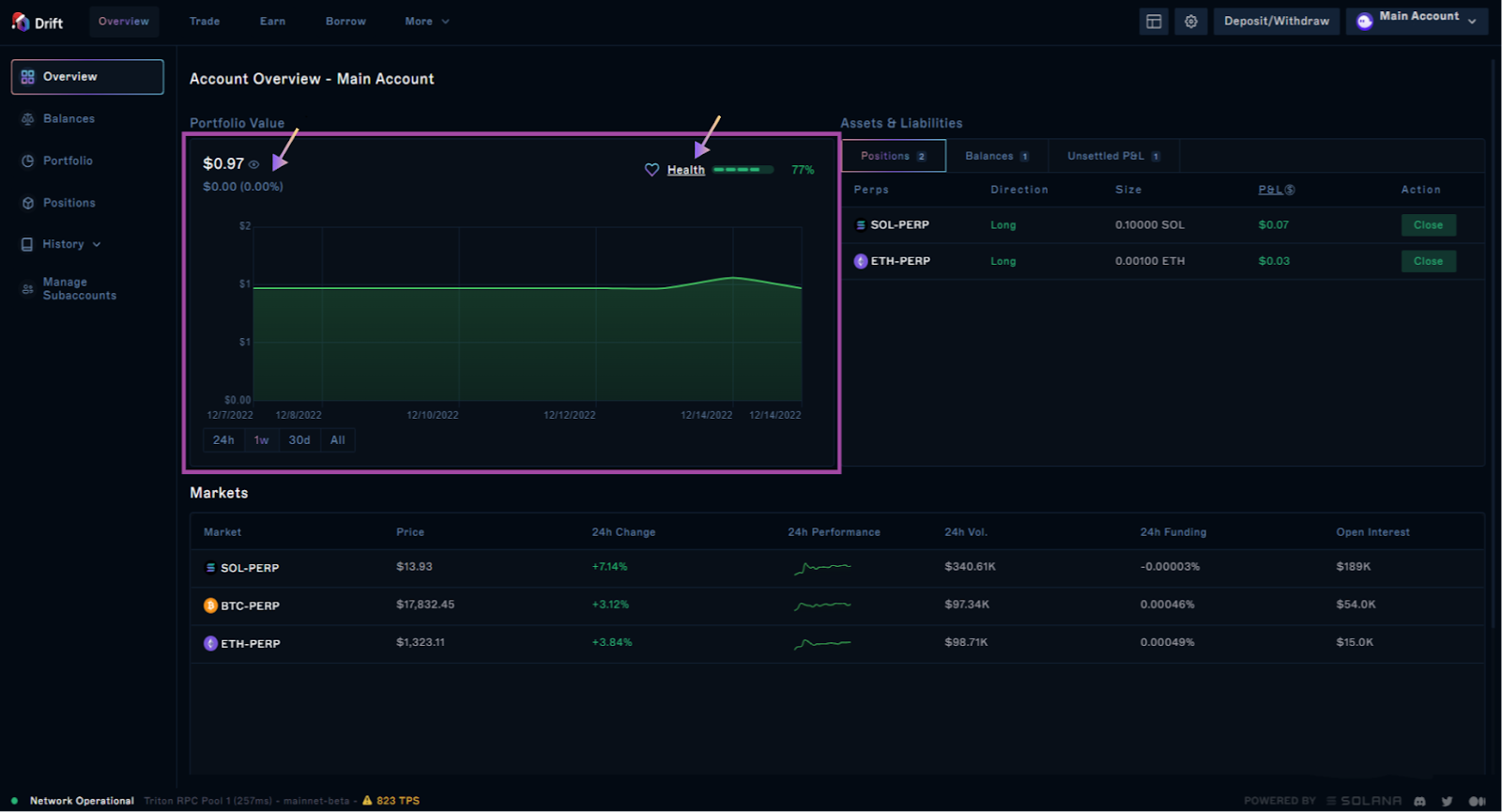The height and width of the screenshot is (812, 1502).
Task: Switch to the Unsettled P&L tab
Action: tap(1112, 156)
